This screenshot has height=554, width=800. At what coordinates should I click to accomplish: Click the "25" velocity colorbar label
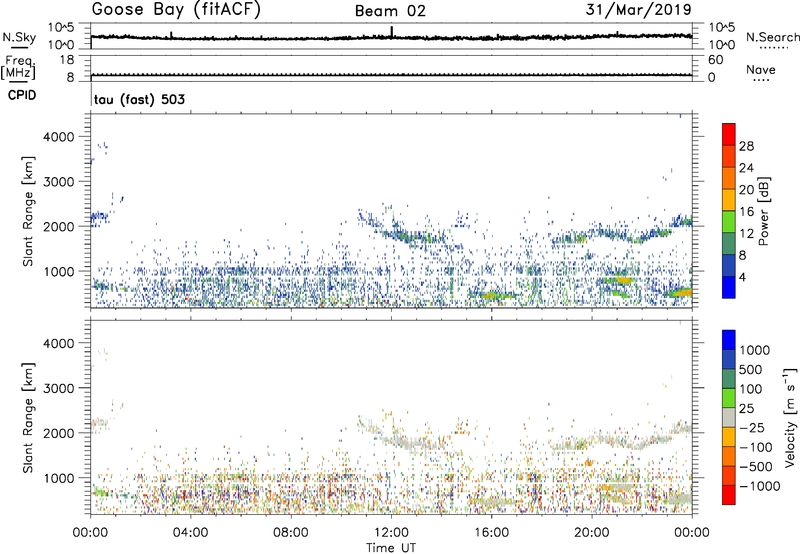[x=746, y=408]
